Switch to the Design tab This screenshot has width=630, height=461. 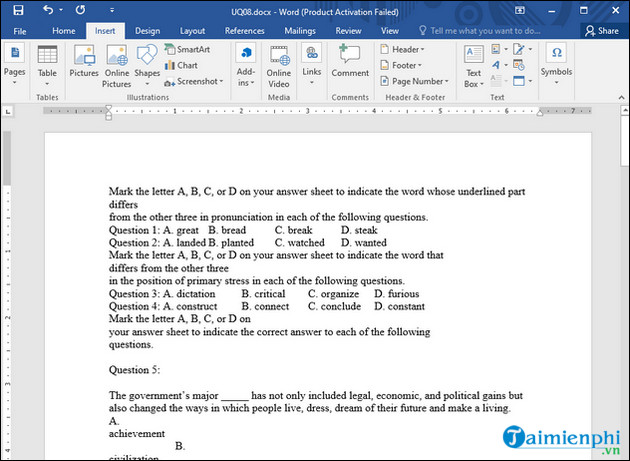coord(147,31)
